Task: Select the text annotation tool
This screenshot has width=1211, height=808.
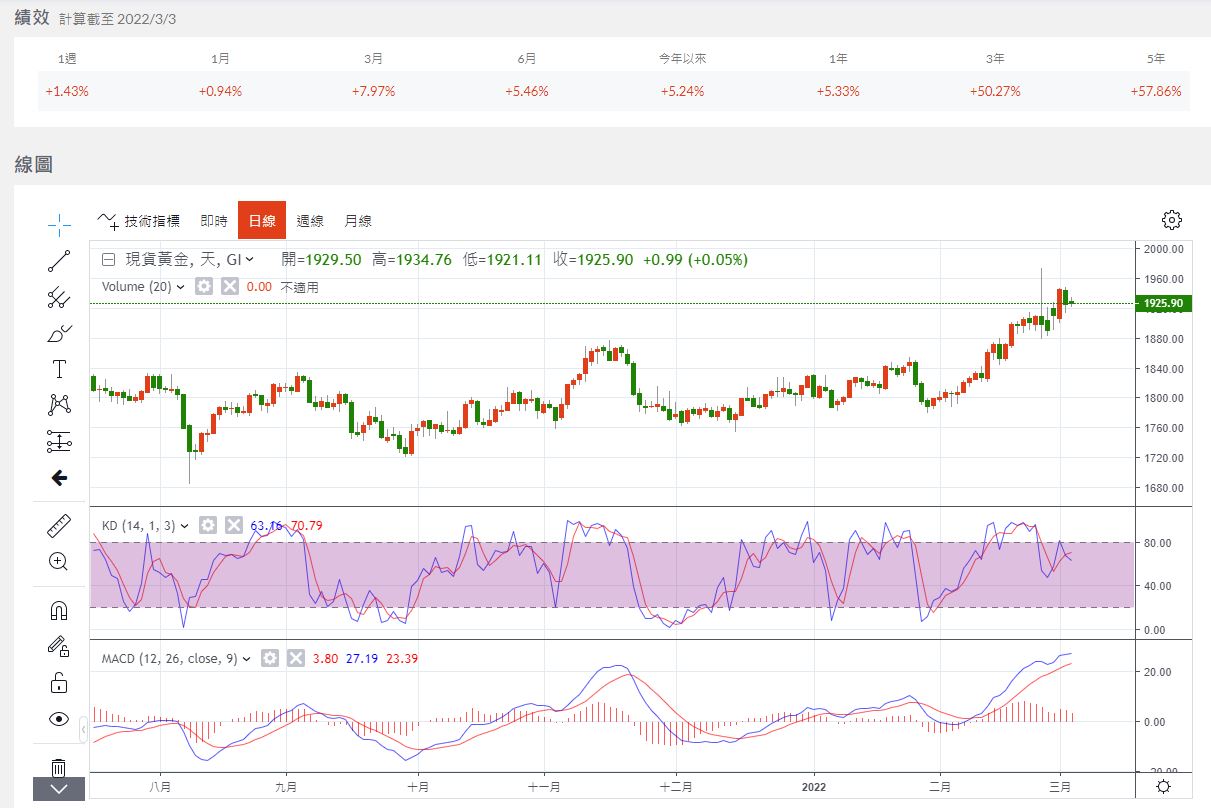Action: point(59,369)
